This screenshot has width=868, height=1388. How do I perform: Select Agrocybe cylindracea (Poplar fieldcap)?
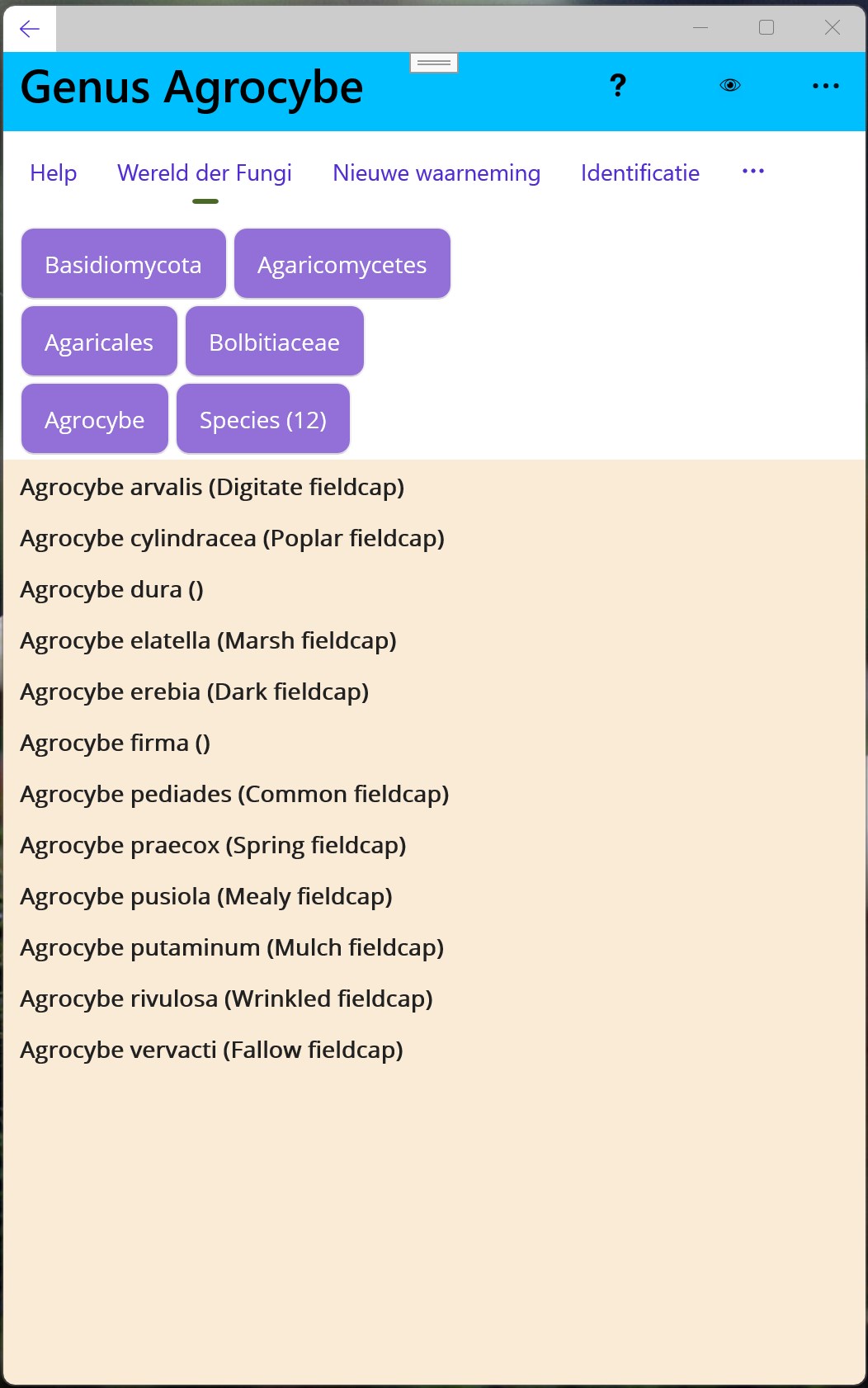click(x=232, y=538)
